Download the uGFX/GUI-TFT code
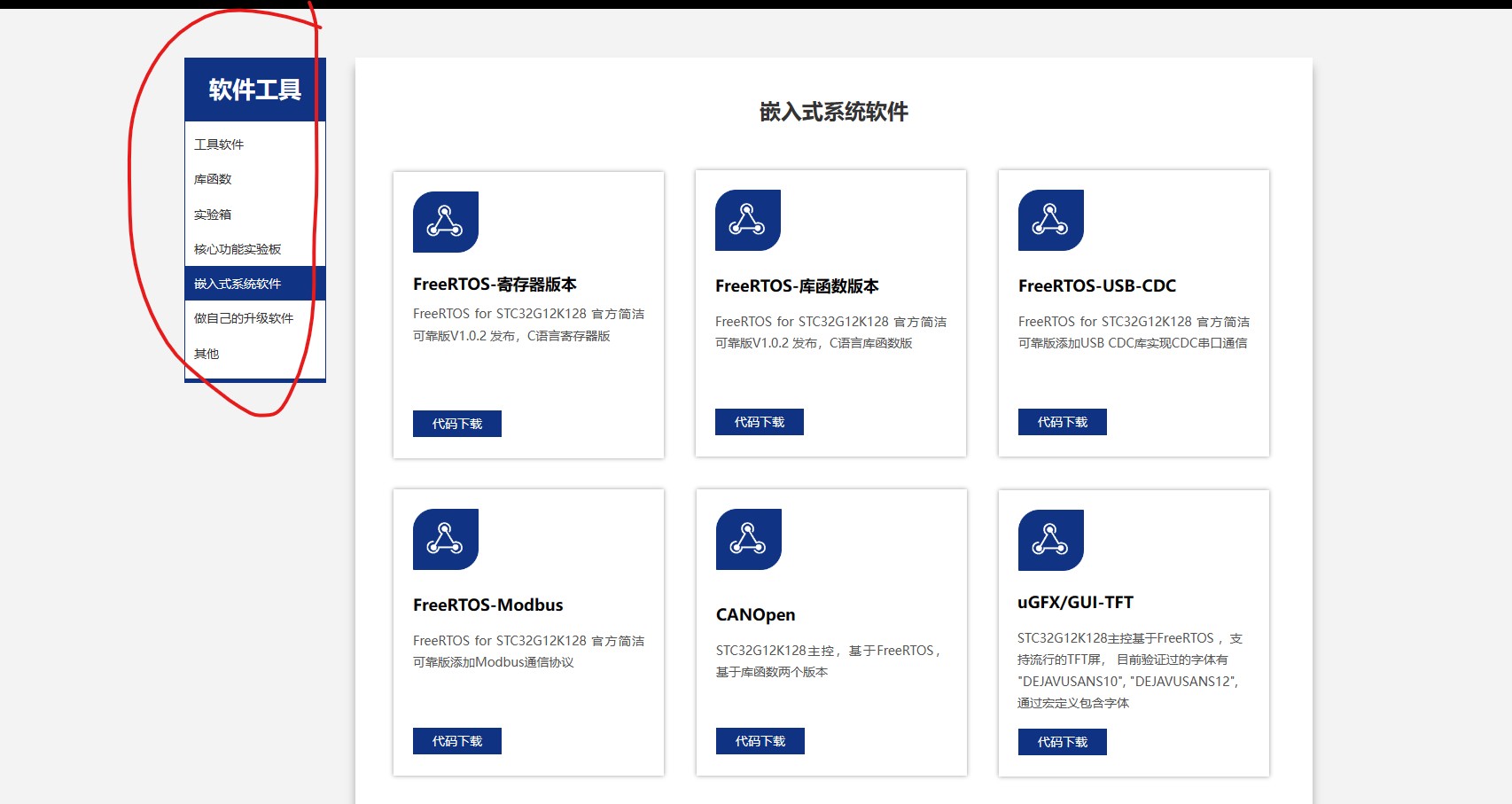1512x804 pixels. click(1063, 742)
